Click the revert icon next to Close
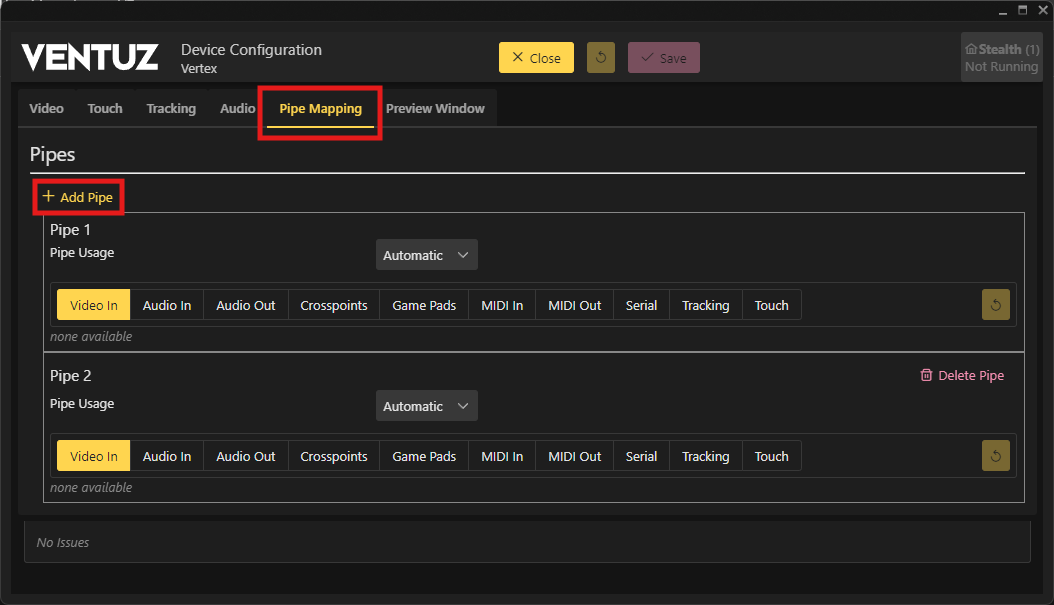Screen dimensions: 1054x605 point(600,58)
